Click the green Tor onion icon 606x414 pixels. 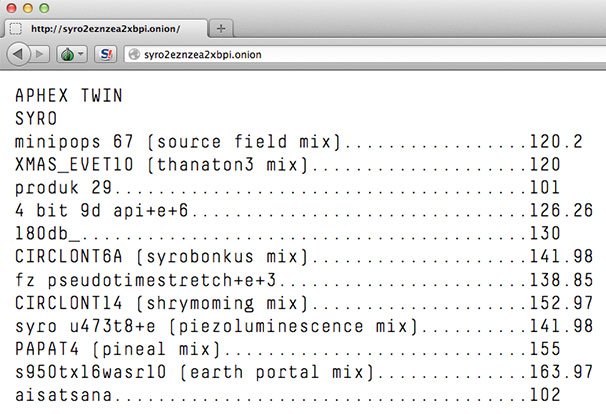(x=68, y=53)
